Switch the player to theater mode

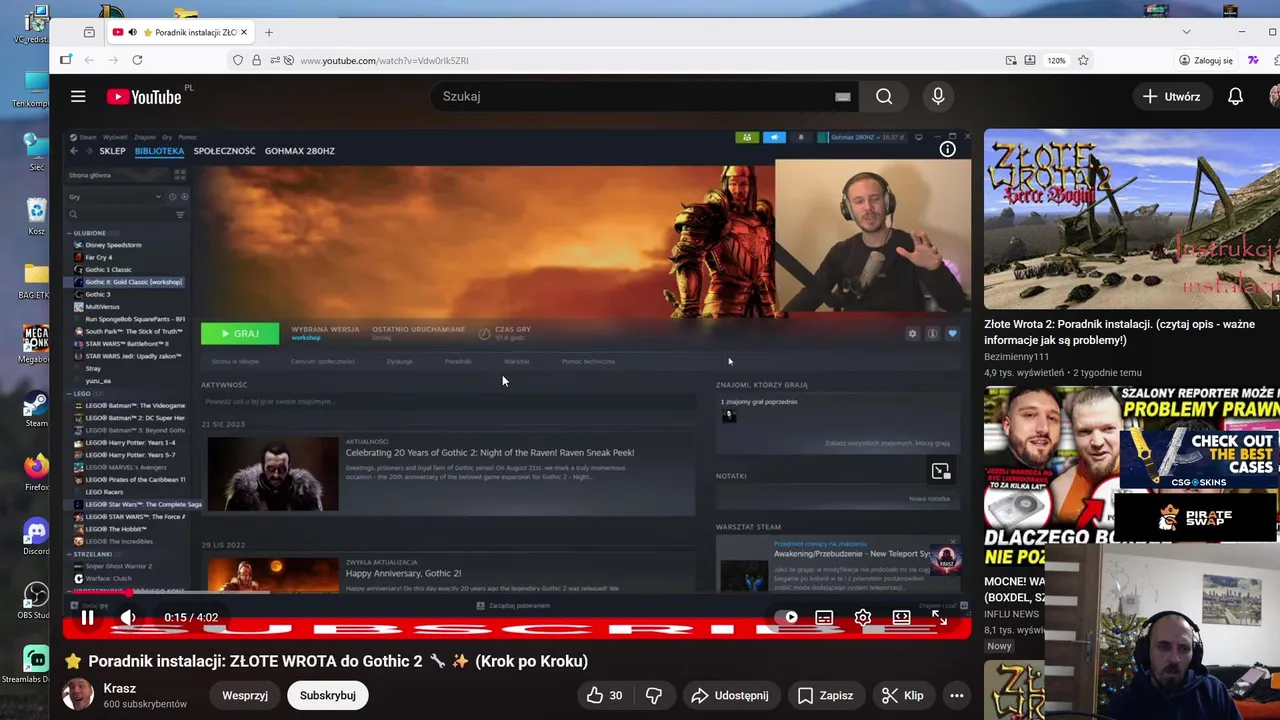(901, 617)
